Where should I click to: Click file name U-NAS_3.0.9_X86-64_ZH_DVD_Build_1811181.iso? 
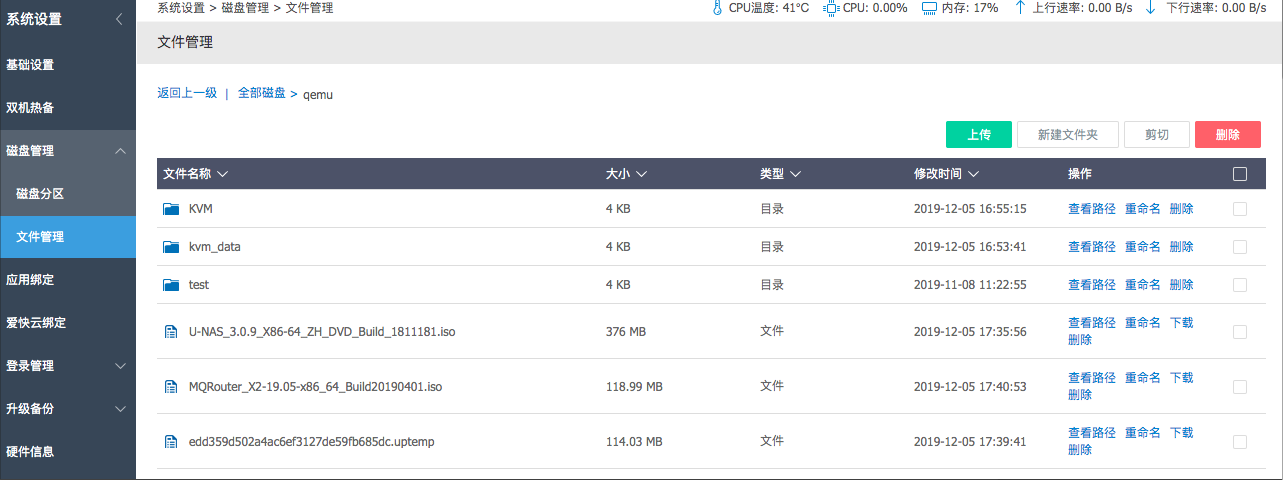pyautogui.click(x=322, y=331)
